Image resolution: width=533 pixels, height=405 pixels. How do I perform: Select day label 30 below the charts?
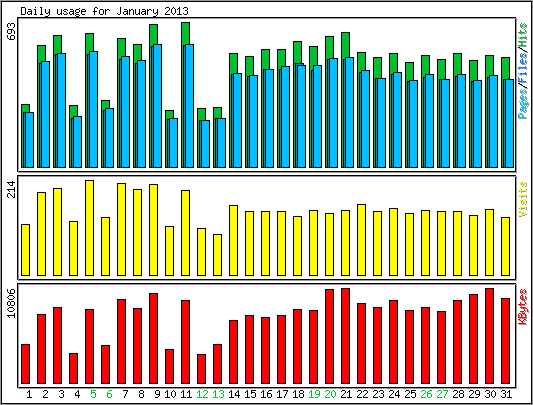(x=490, y=394)
